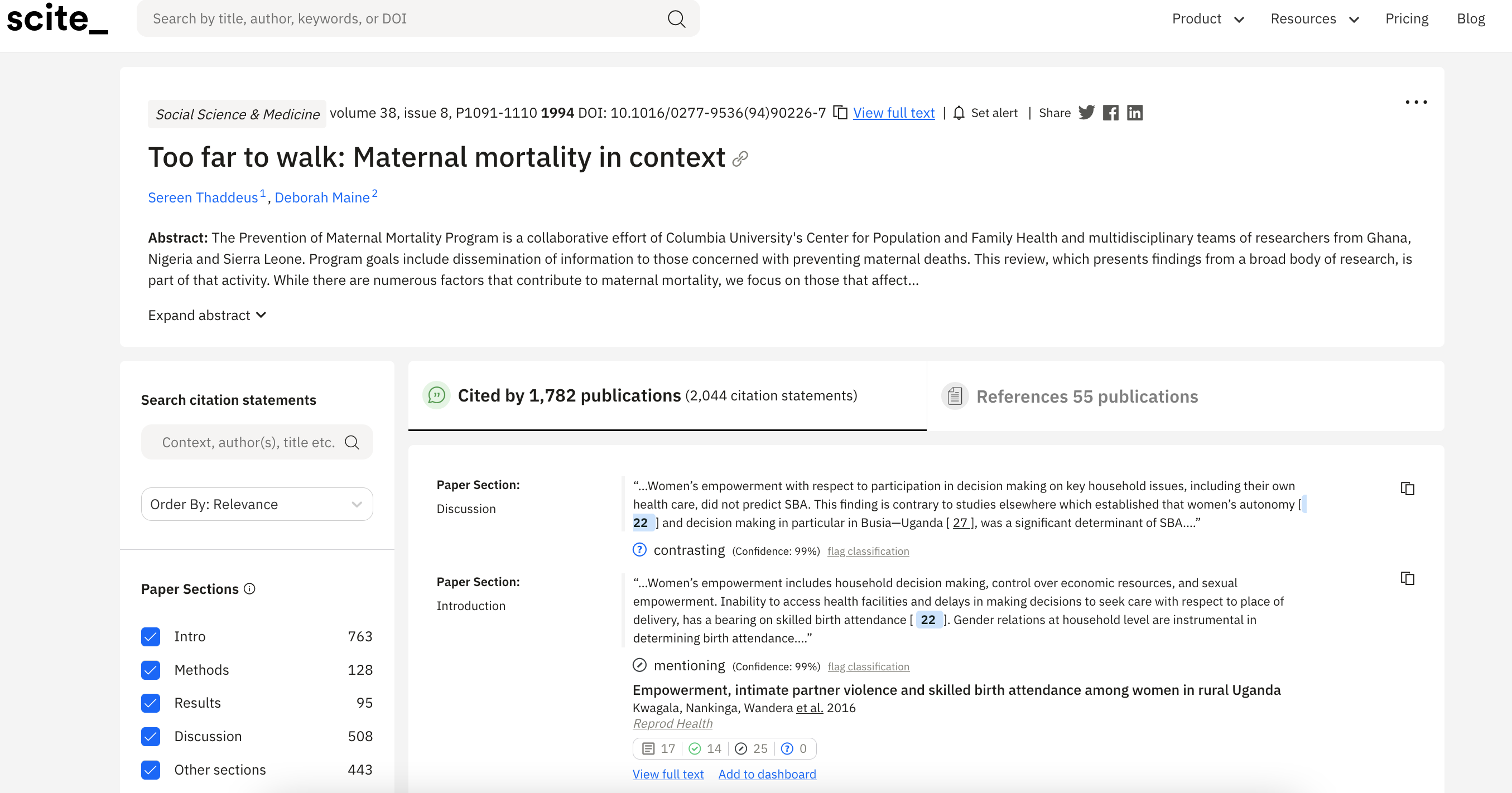This screenshot has height=793, width=1512.
Task: Click the Set alert bell icon
Action: pos(959,113)
